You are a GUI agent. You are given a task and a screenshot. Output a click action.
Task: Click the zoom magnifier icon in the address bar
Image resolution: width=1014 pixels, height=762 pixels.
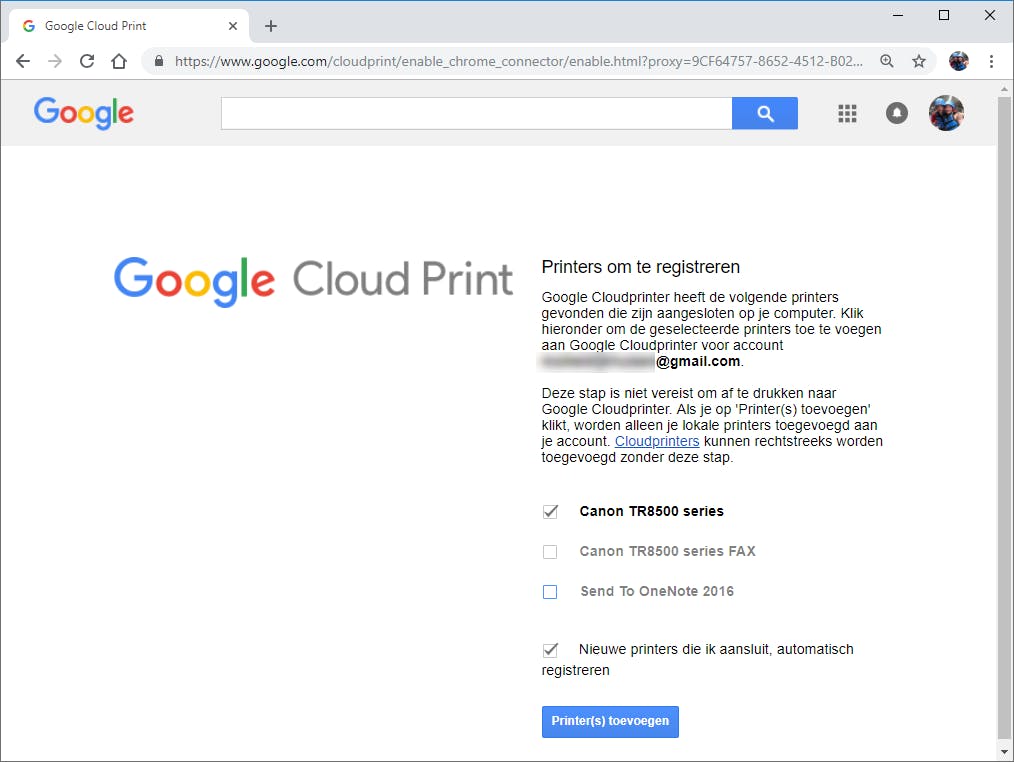887,61
